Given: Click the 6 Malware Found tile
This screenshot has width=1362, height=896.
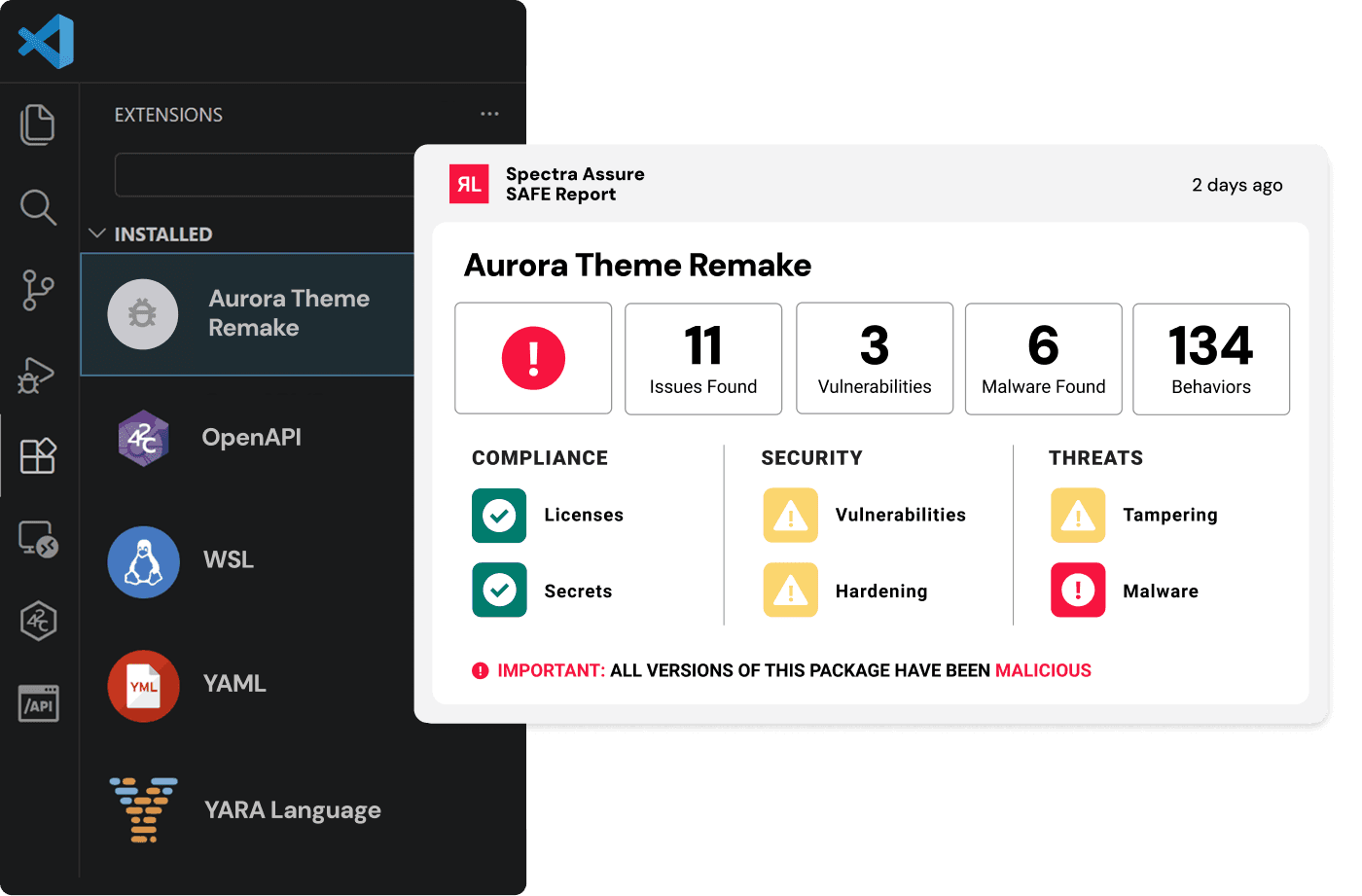Looking at the screenshot, I should coord(1043,359).
